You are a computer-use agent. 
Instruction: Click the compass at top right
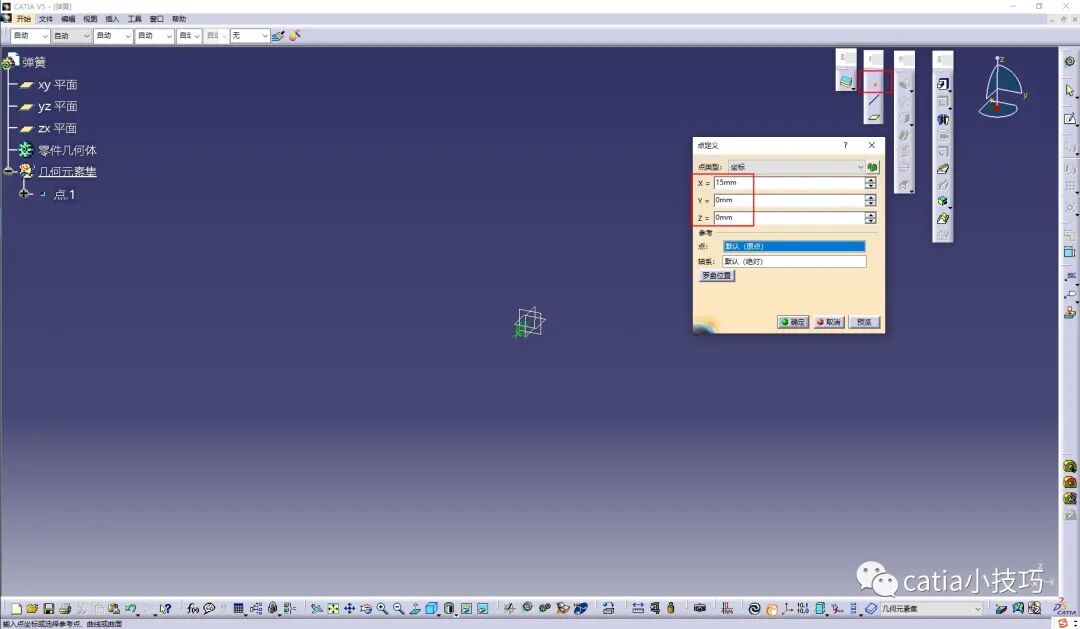pos(1001,88)
